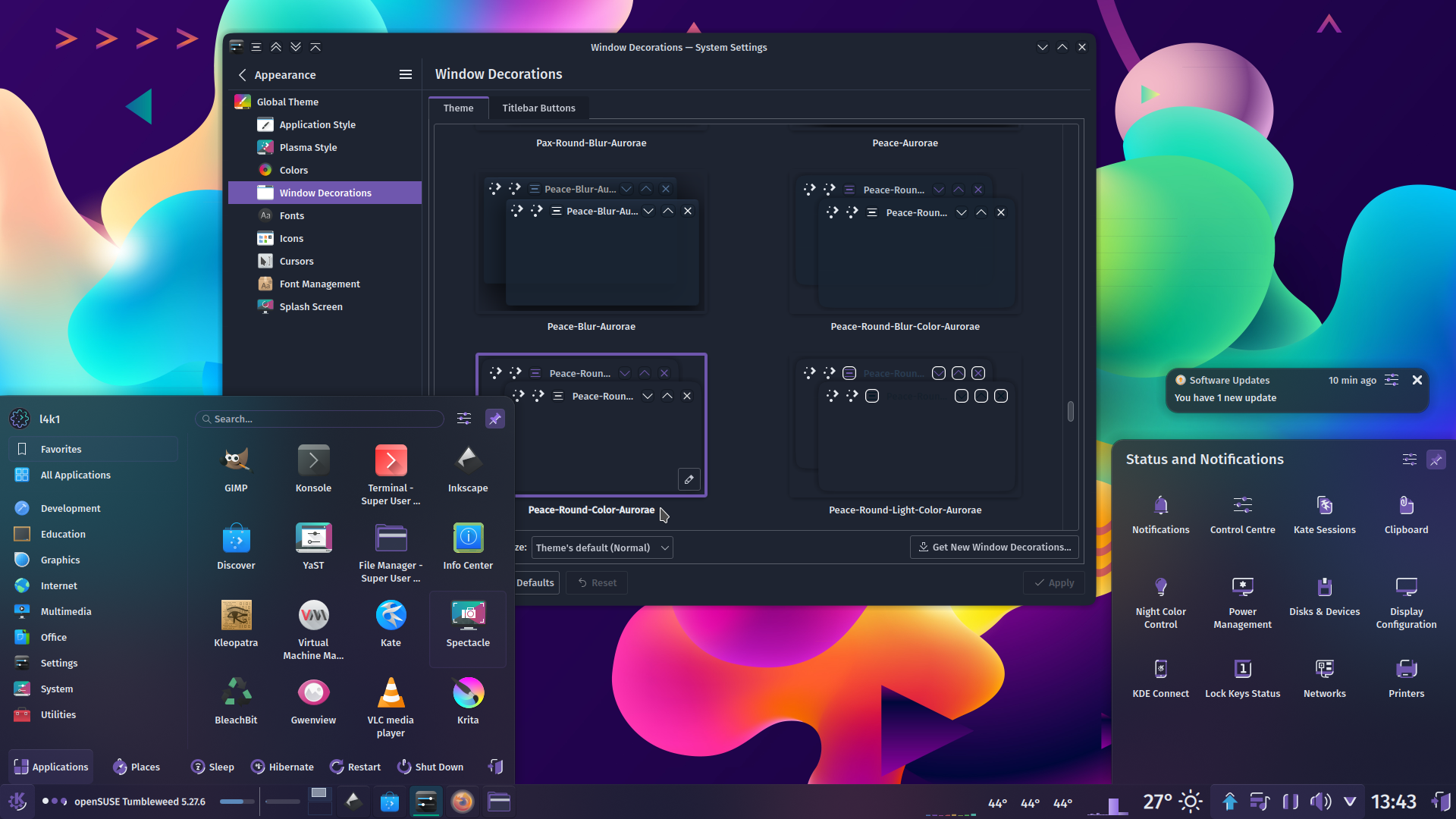Select the Theme tab

point(458,108)
